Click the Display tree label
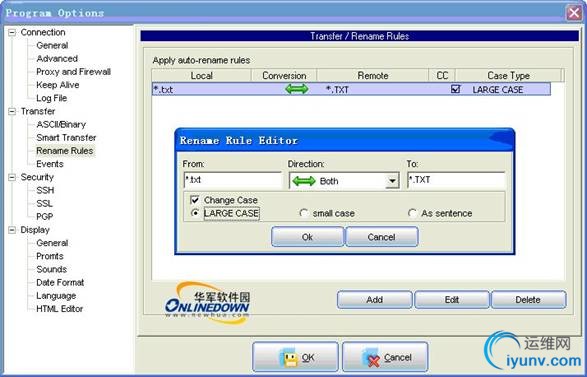587x377 pixels. (x=35, y=230)
